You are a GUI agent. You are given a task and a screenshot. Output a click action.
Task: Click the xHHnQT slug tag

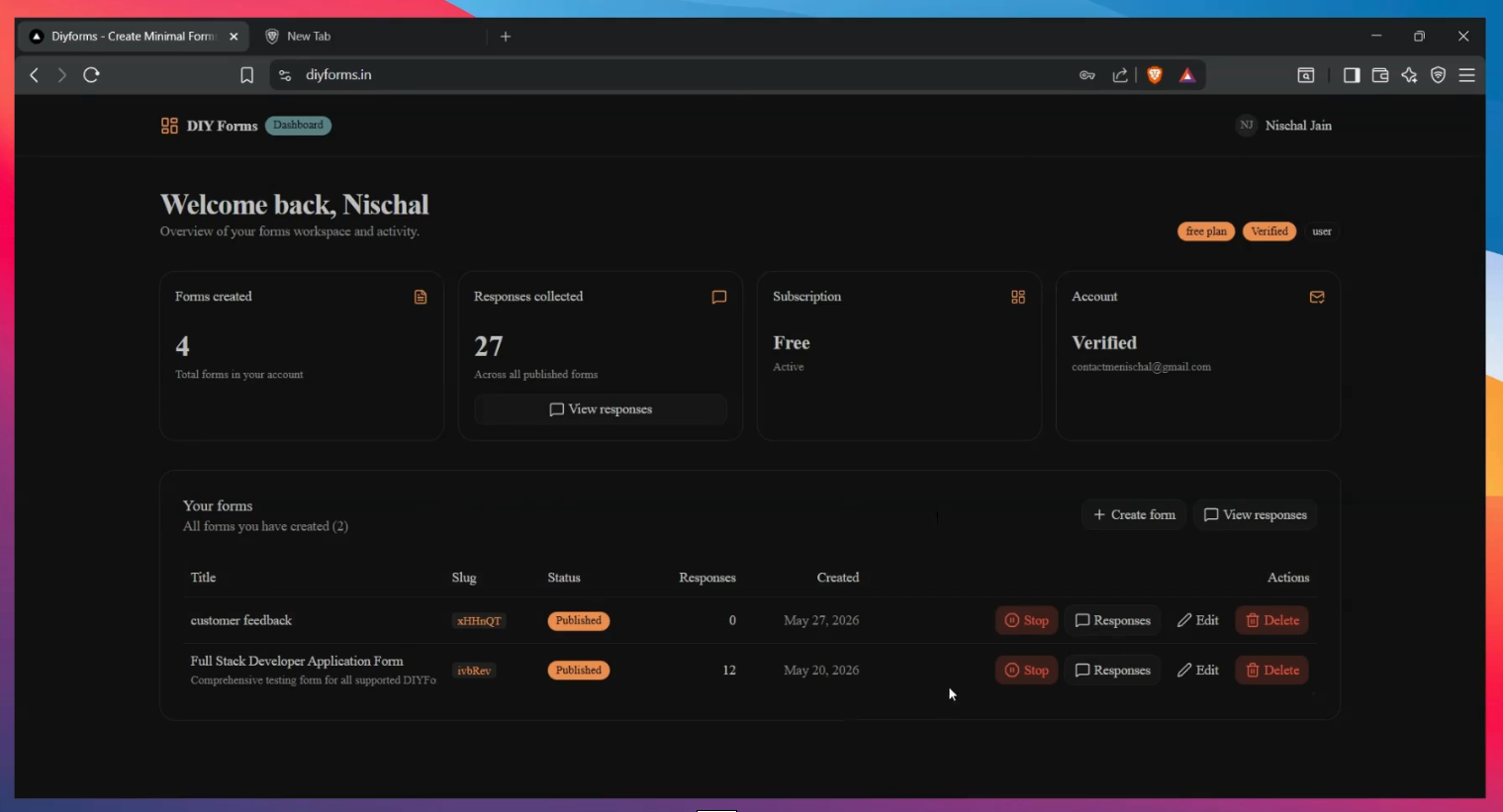point(479,621)
